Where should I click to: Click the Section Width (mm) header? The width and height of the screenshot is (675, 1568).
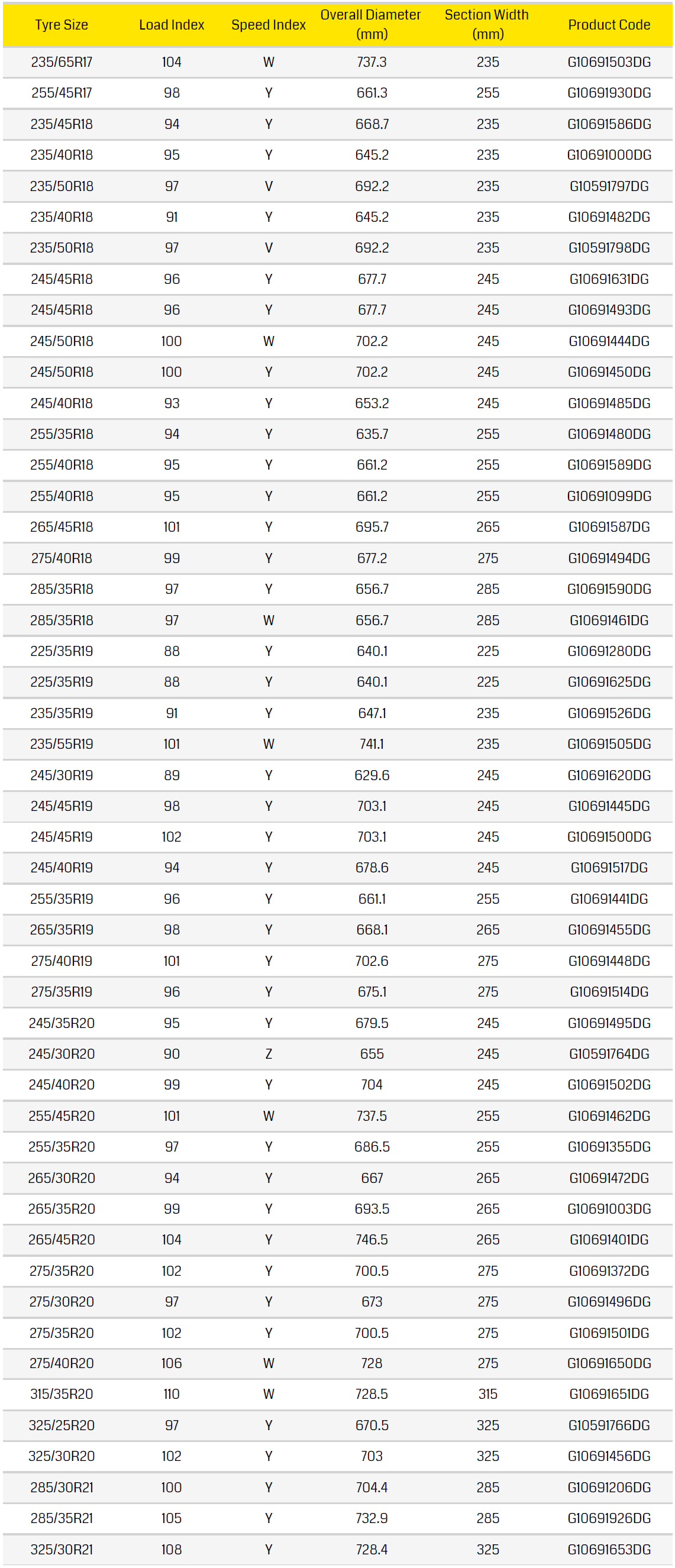487,24
